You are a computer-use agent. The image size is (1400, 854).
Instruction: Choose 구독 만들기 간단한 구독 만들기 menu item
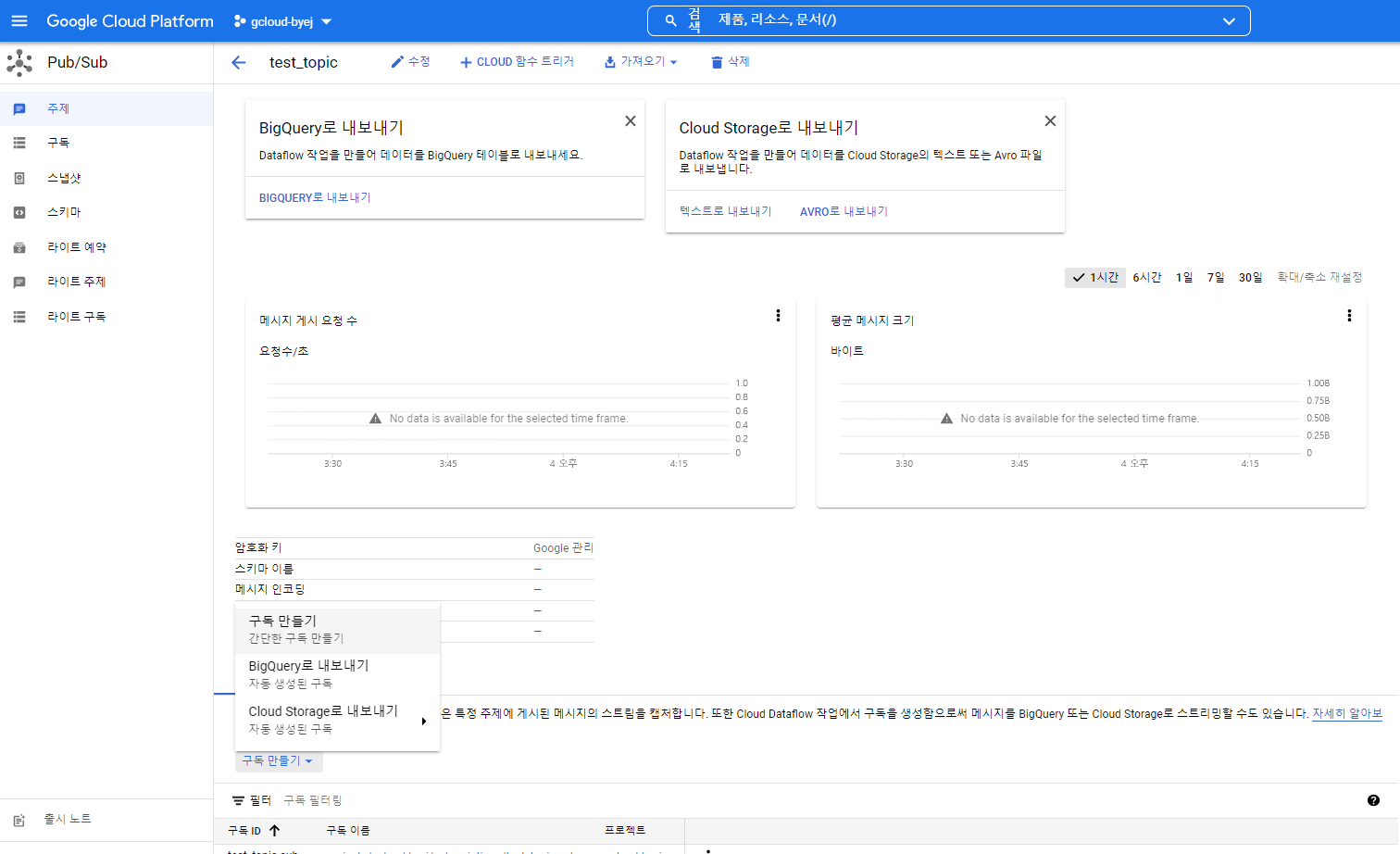click(x=337, y=629)
